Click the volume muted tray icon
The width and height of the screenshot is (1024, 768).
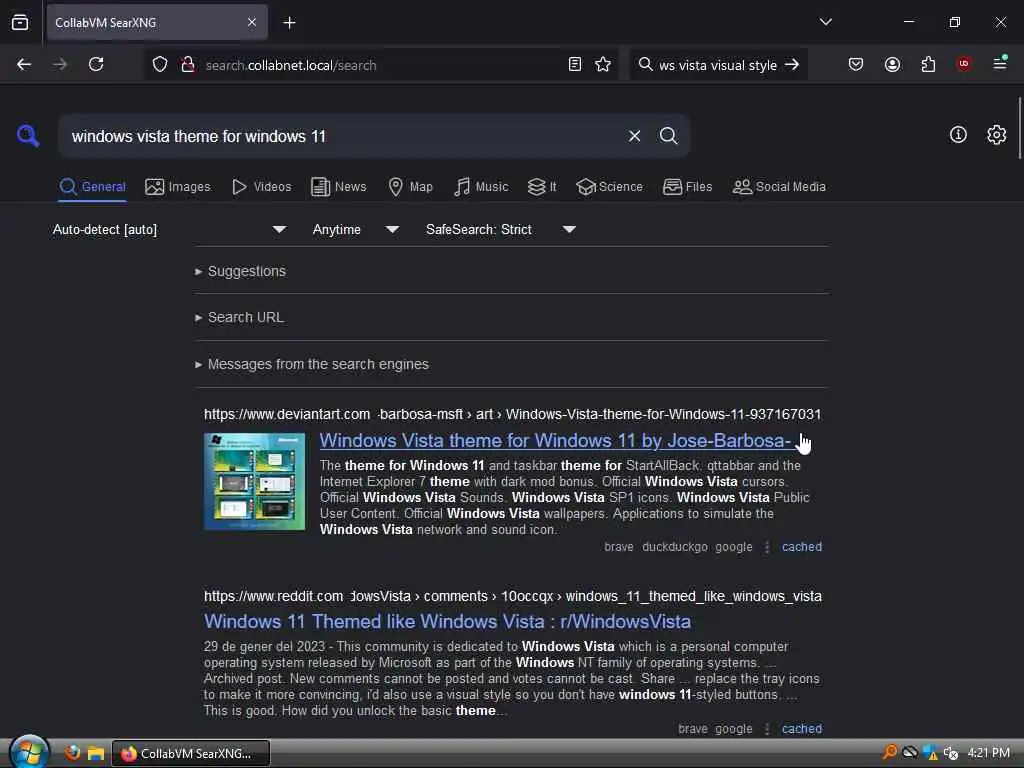coord(951,753)
